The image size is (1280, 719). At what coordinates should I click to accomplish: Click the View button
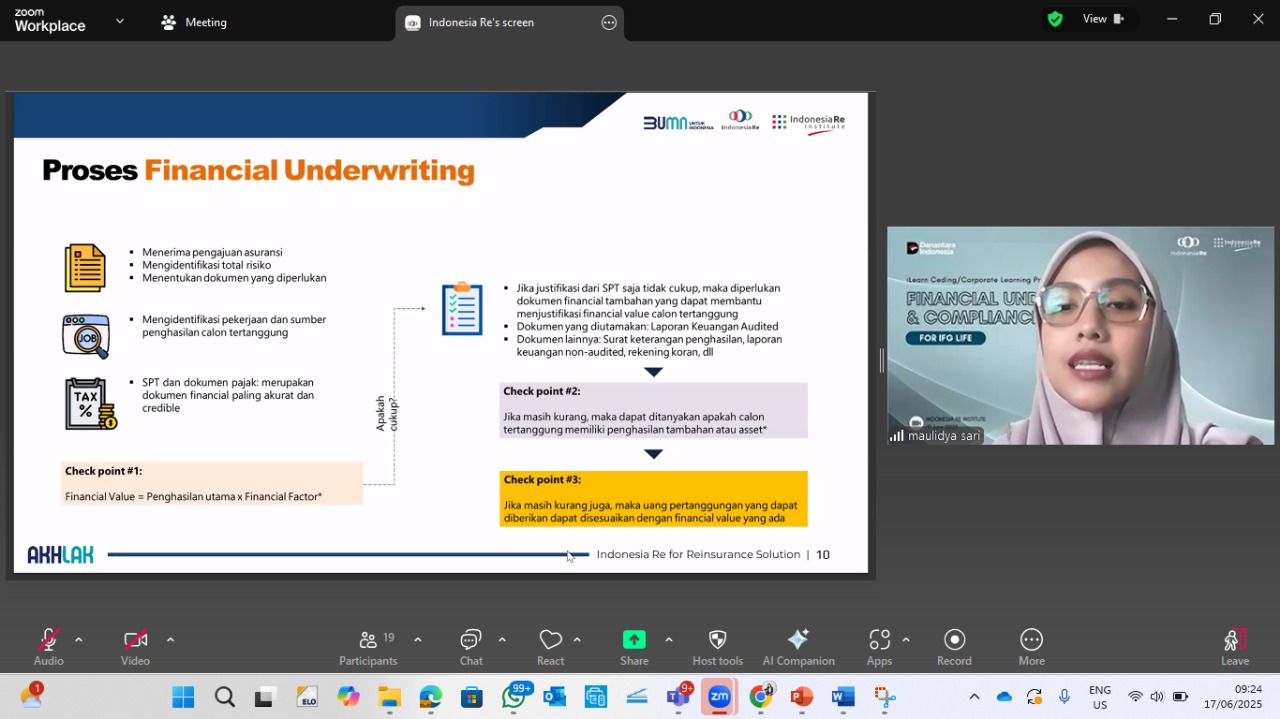pos(1103,19)
